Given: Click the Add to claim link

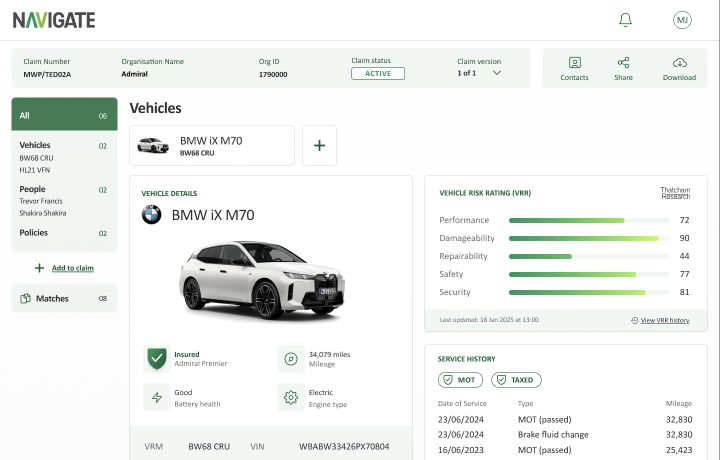Looking at the screenshot, I should click(x=73, y=268).
